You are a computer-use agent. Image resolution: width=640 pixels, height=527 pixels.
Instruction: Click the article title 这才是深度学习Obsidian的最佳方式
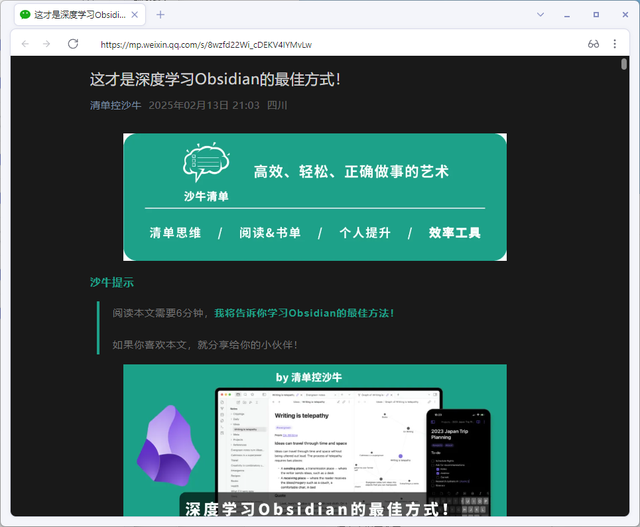coord(215,79)
